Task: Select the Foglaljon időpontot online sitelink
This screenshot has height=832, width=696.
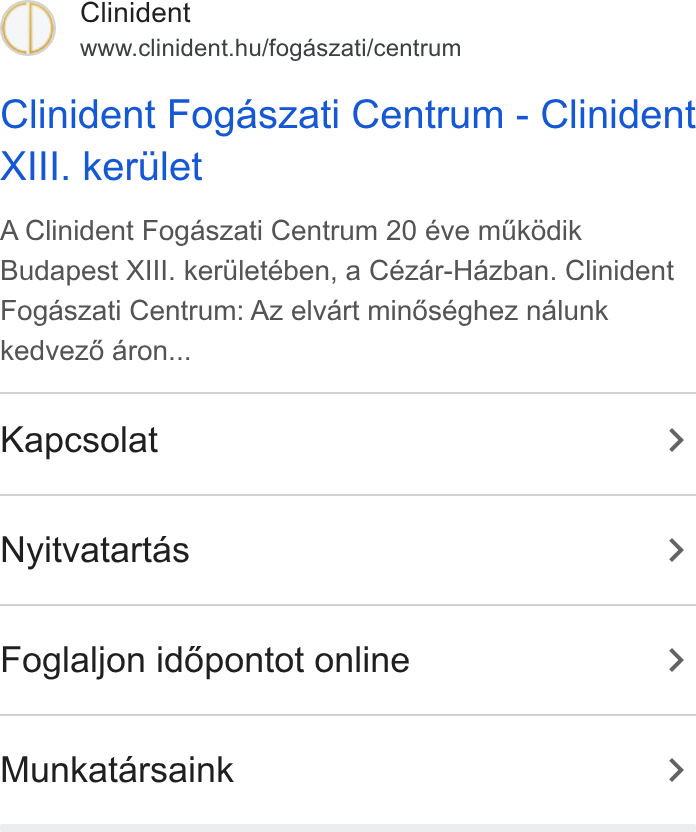Action: [205, 661]
